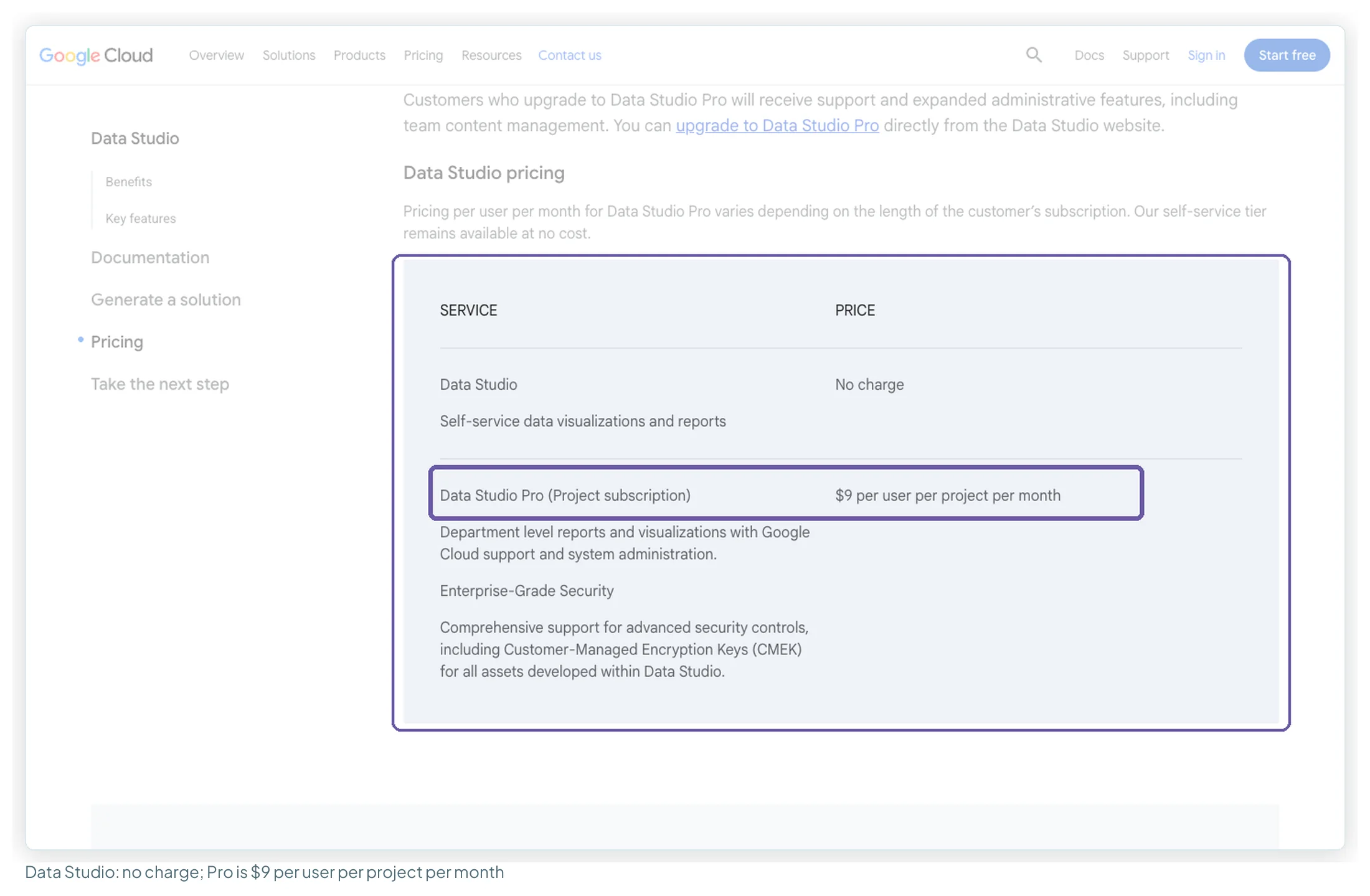This screenshot has height=896, width=1370.
Task: Select Data Studio in the sidebar
Action: click(135, 138)
